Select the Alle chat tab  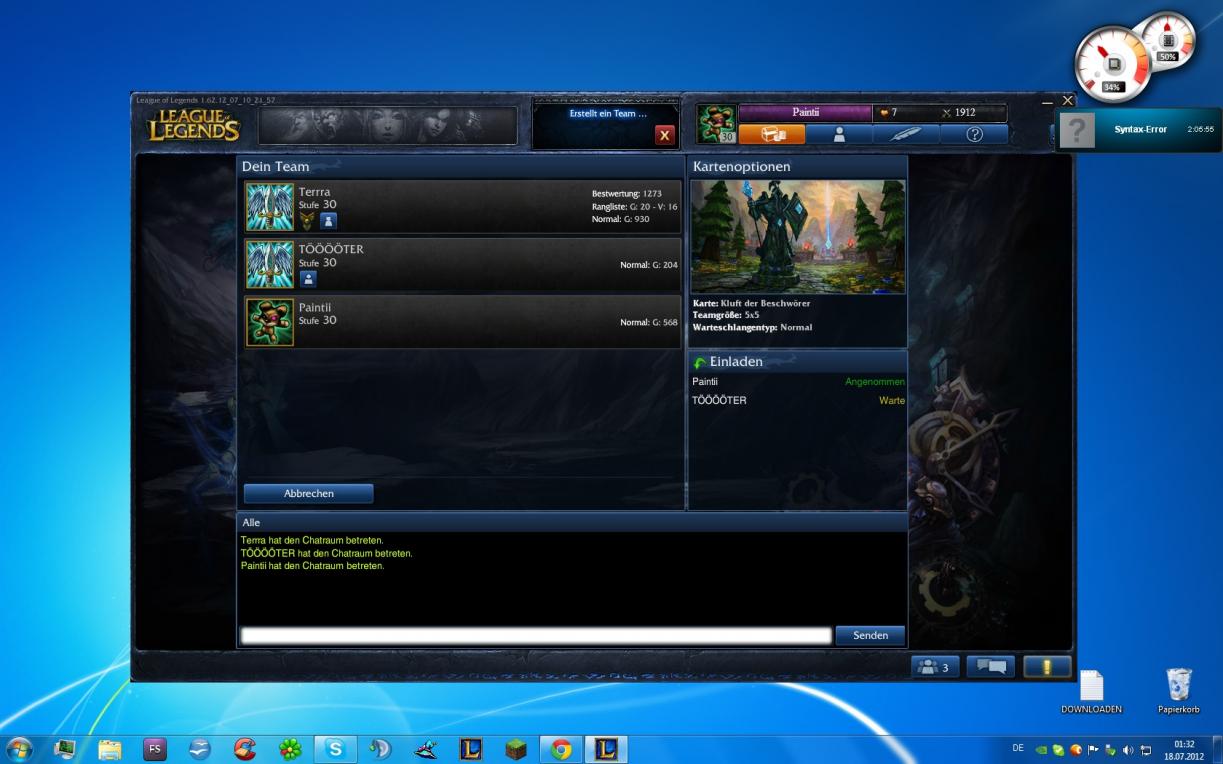pos(251,523)
